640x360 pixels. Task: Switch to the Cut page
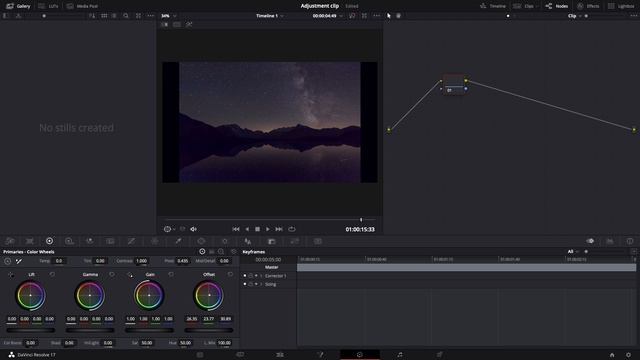coord(240,355)
